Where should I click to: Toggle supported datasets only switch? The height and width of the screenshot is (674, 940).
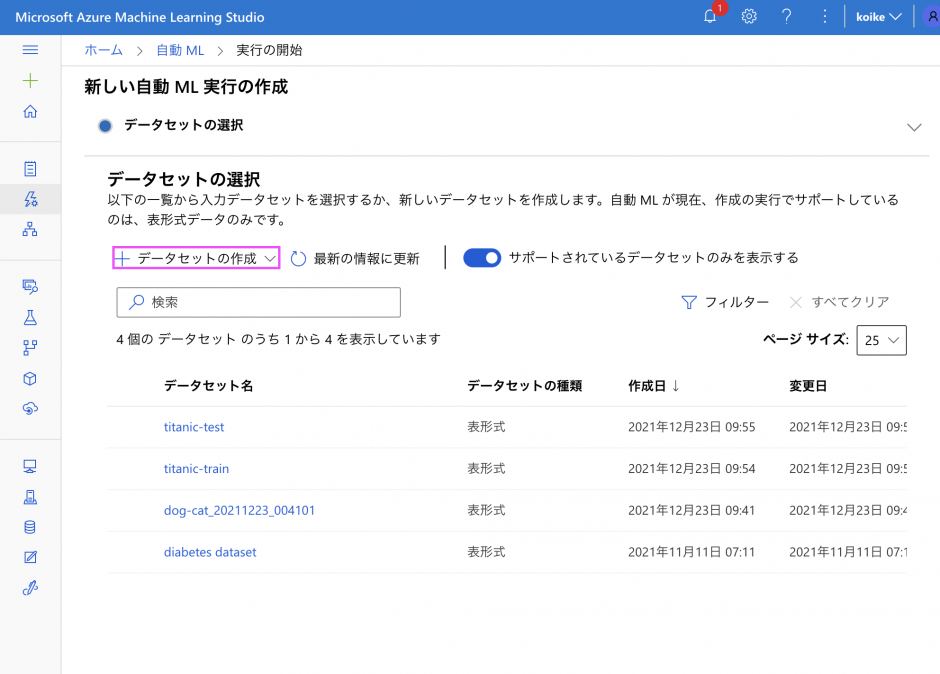pyautogui.click(x=482, y=258)
